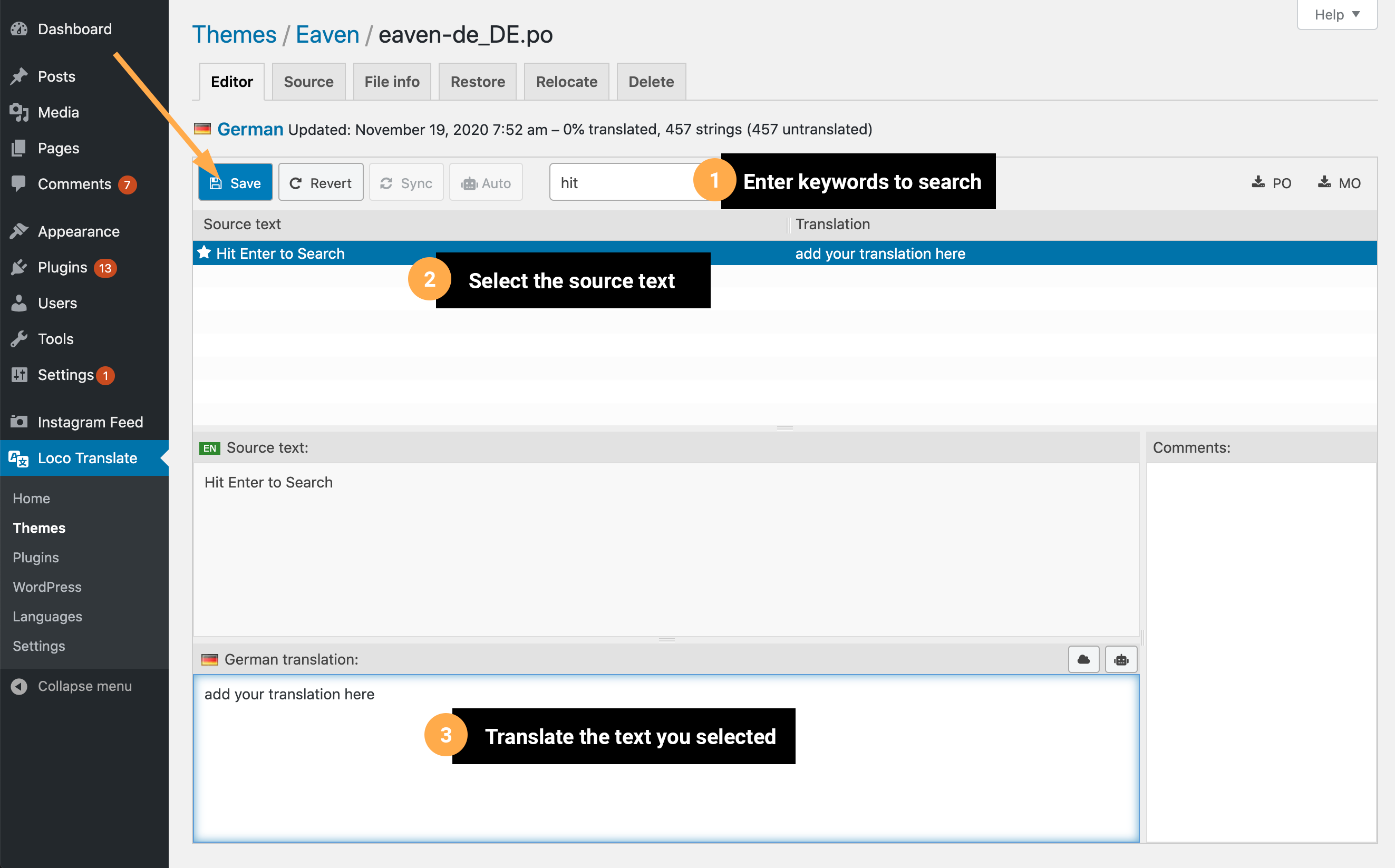Download the MO file
The height and width of the screenshot is (868, 1395).
point(1339,182)
